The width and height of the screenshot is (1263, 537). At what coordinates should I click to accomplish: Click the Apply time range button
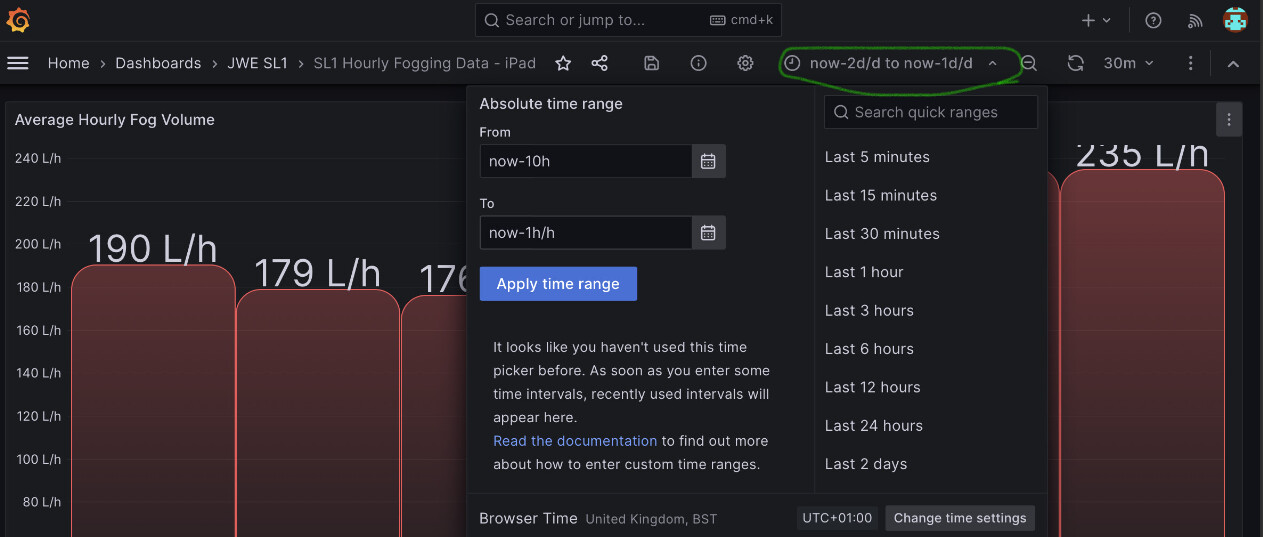558,284
